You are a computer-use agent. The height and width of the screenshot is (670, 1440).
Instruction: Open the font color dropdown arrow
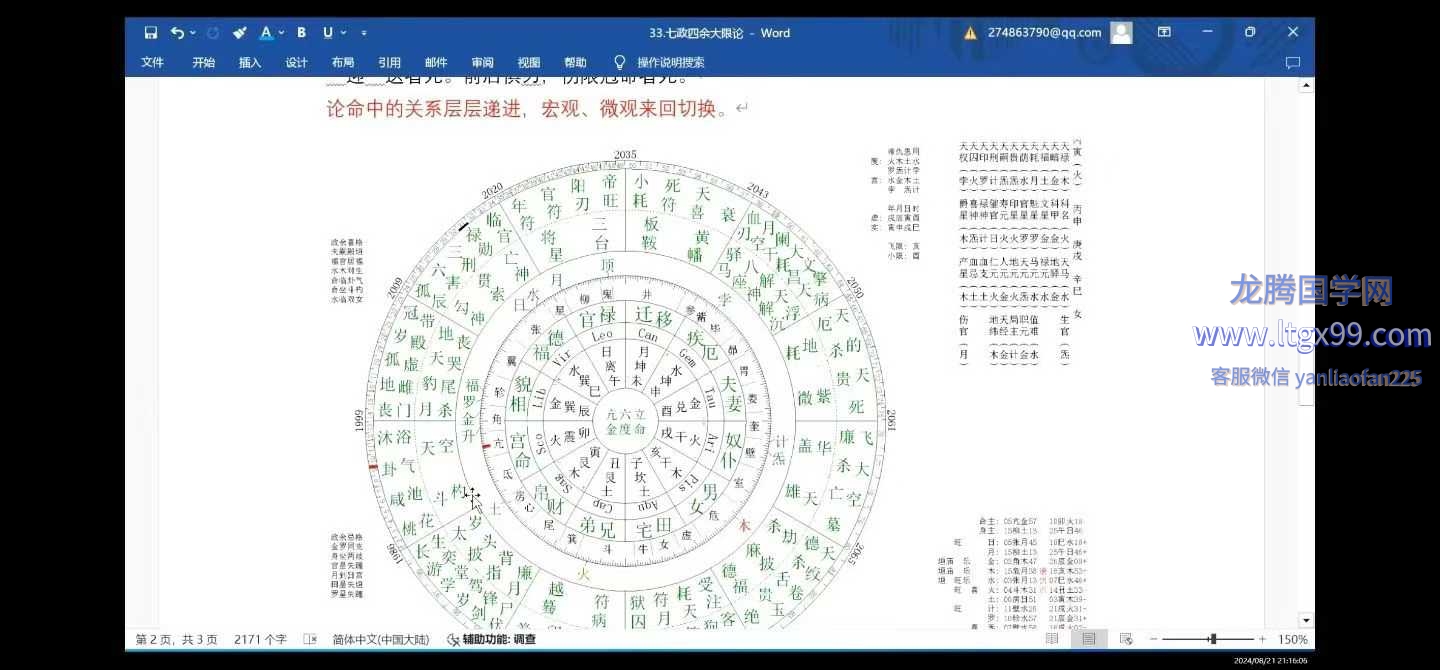[281, 33]
